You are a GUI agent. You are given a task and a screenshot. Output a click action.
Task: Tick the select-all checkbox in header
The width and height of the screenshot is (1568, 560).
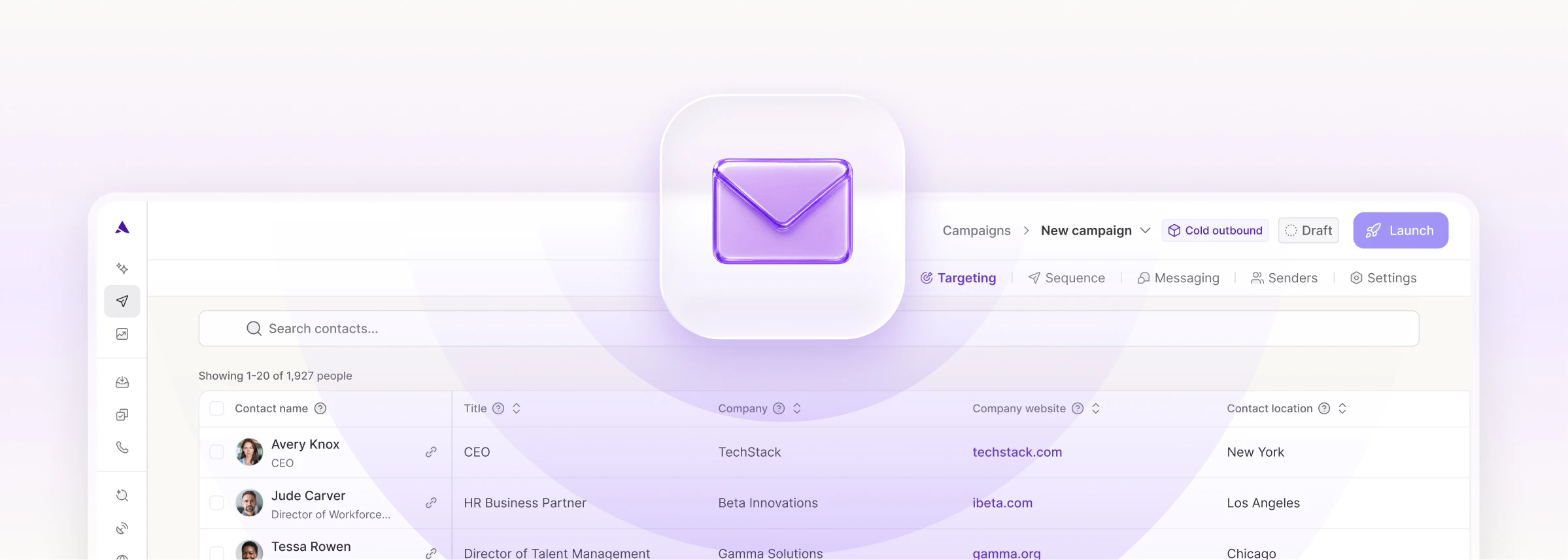click(216, 408)
